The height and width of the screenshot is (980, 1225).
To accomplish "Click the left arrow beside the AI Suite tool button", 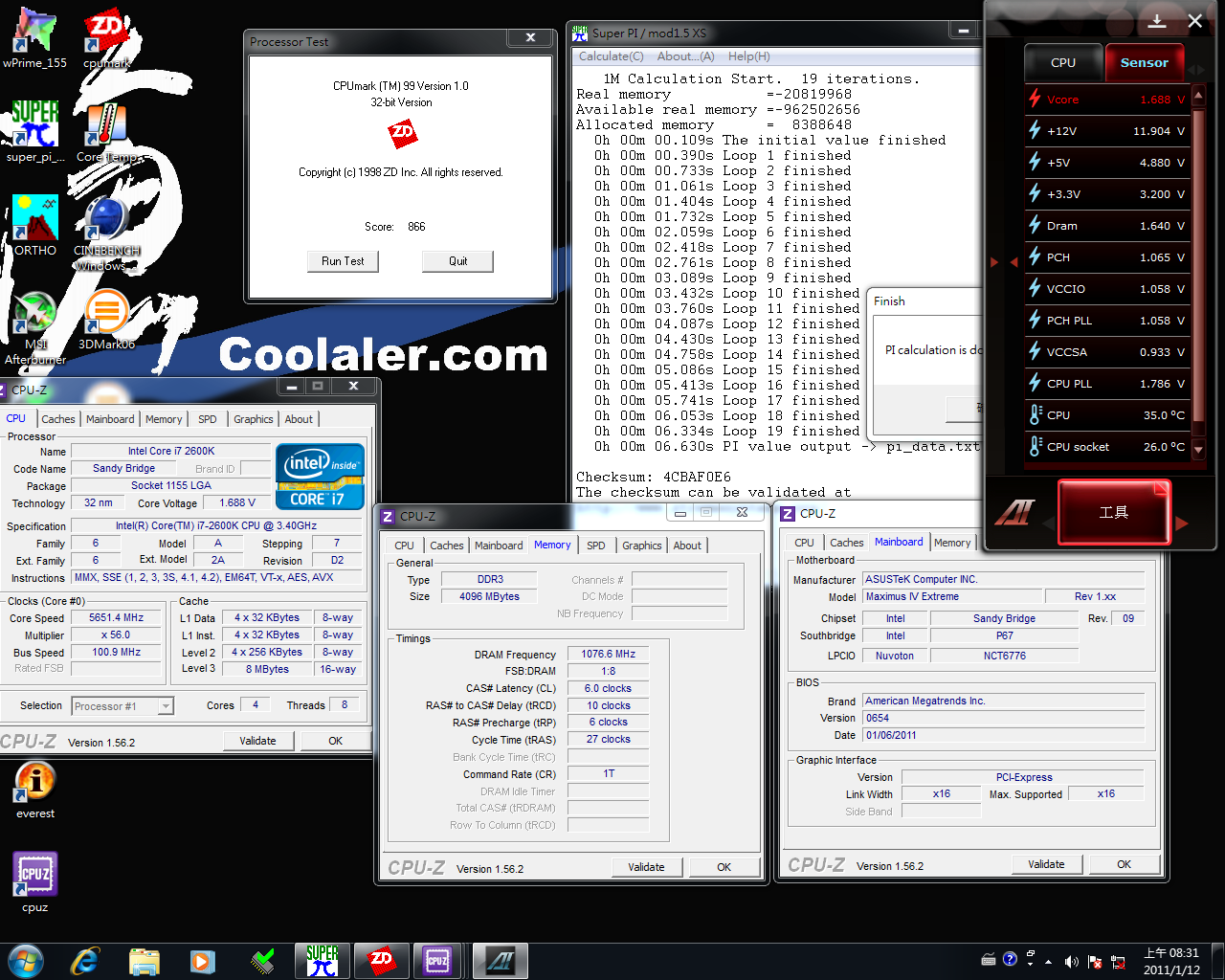I will point(1047,523).
